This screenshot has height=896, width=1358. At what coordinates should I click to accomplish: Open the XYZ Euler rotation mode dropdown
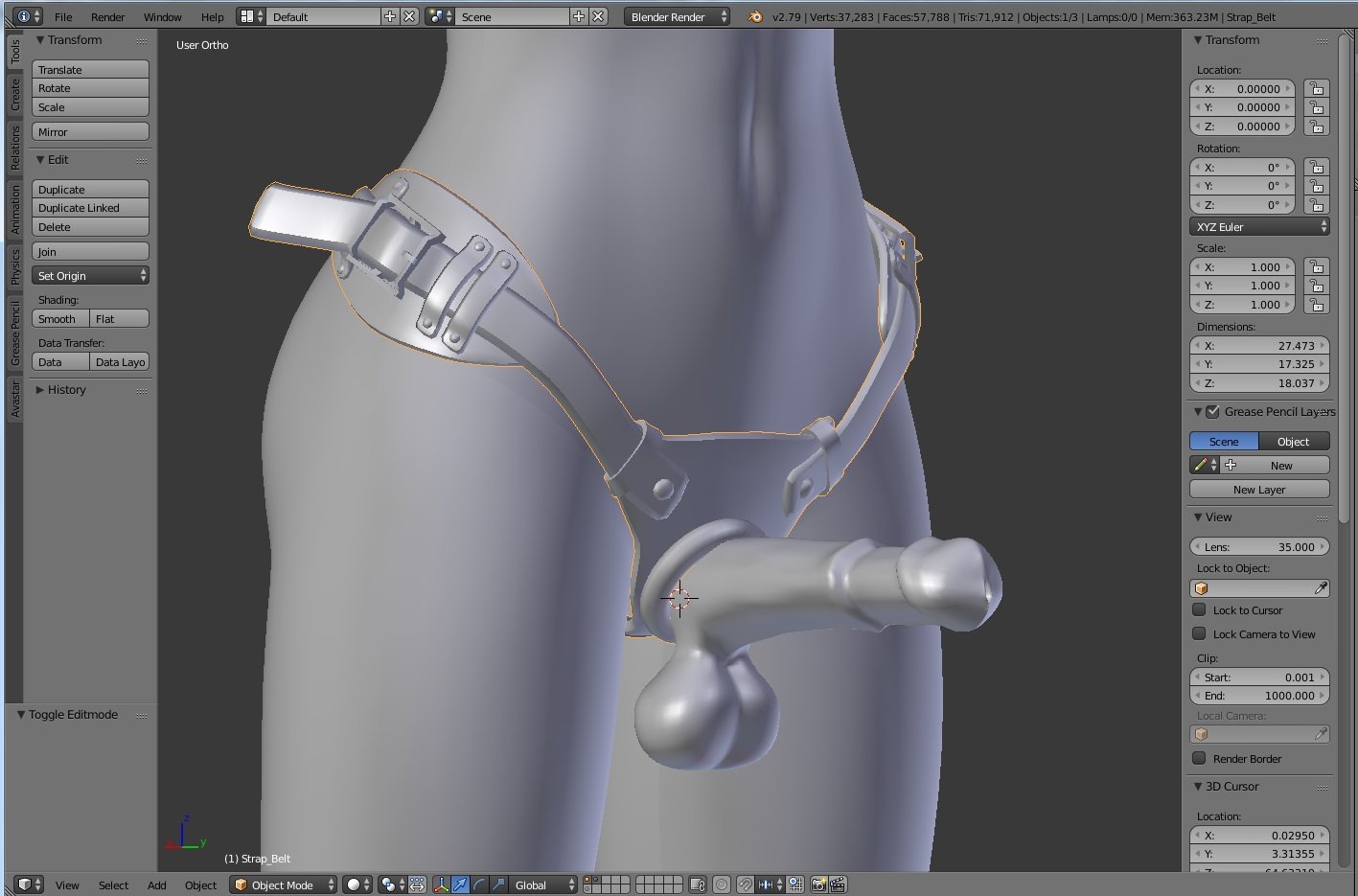tap(1259, 226)
